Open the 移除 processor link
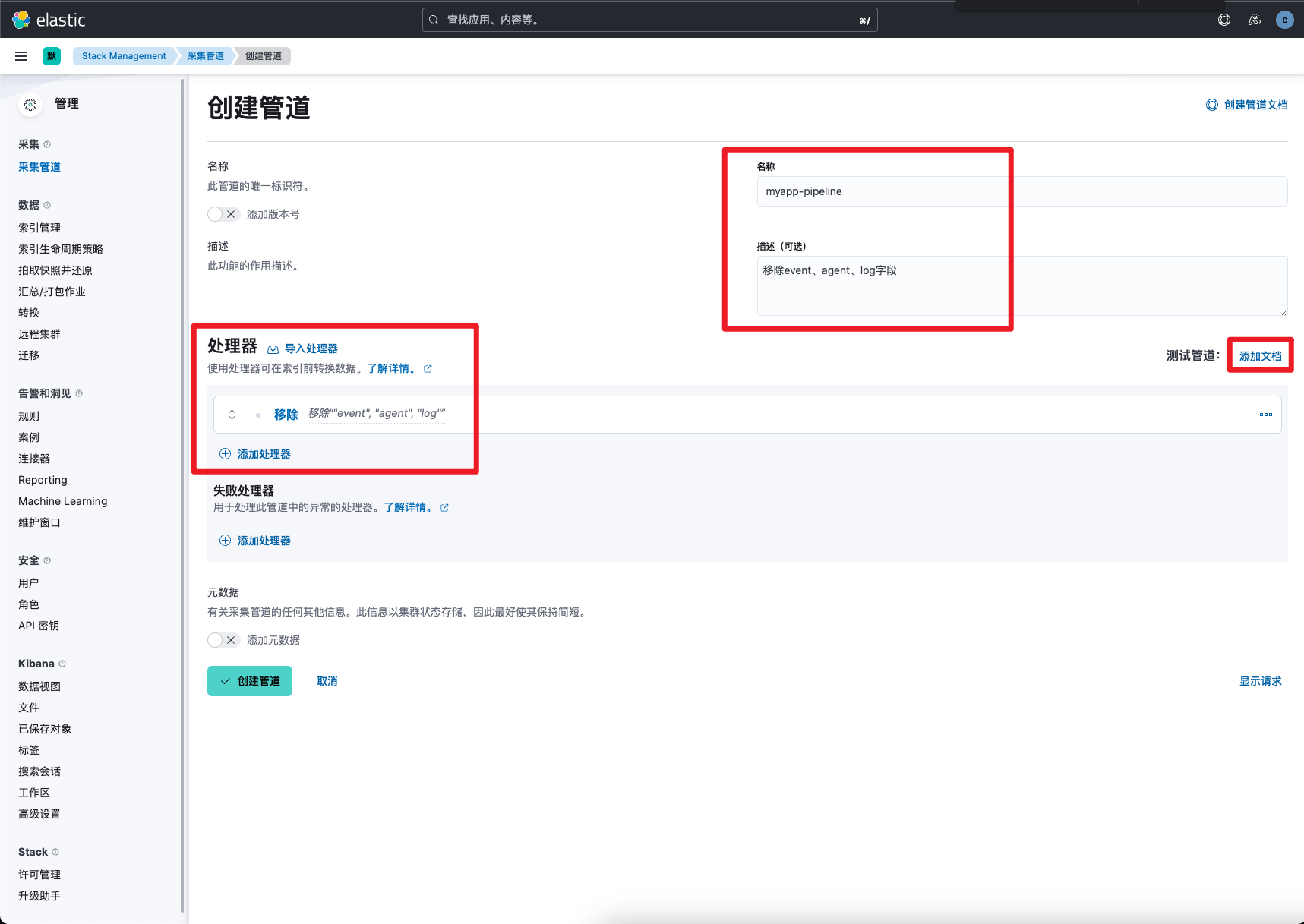Image resolution: width=1304 pixels, height=924 pixels. [286, 415]
